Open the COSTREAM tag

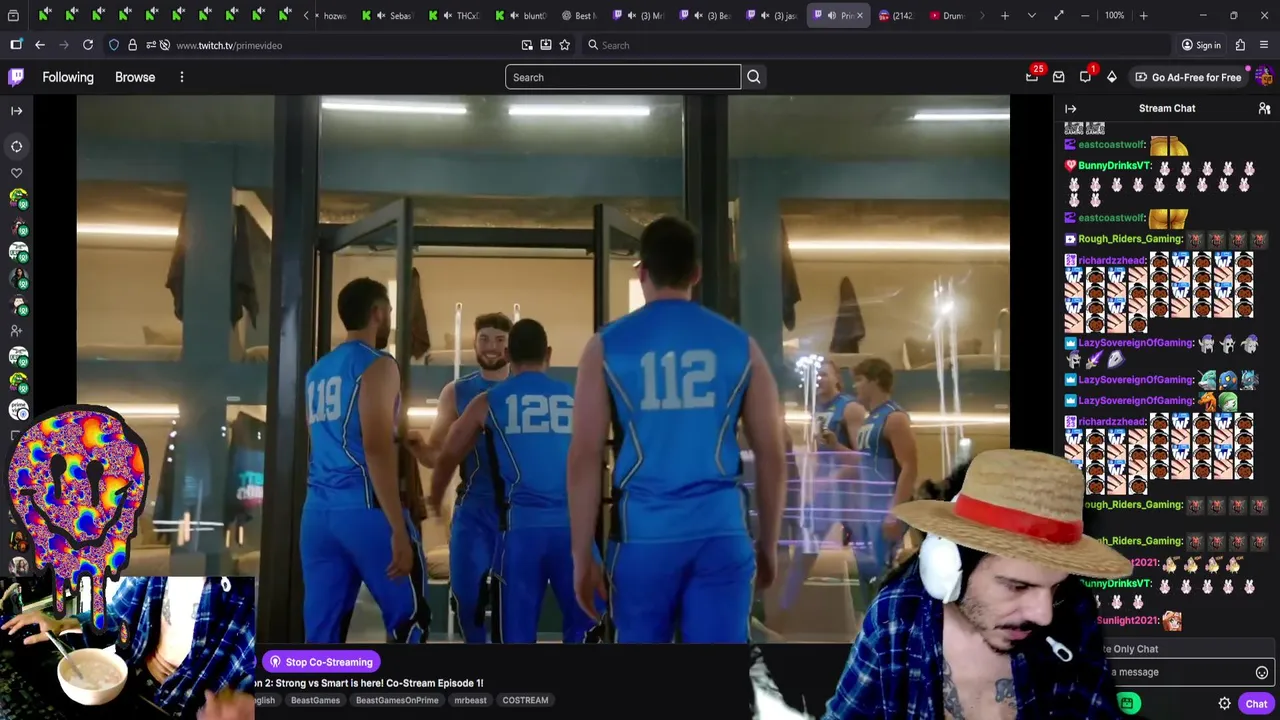[525, 700]
